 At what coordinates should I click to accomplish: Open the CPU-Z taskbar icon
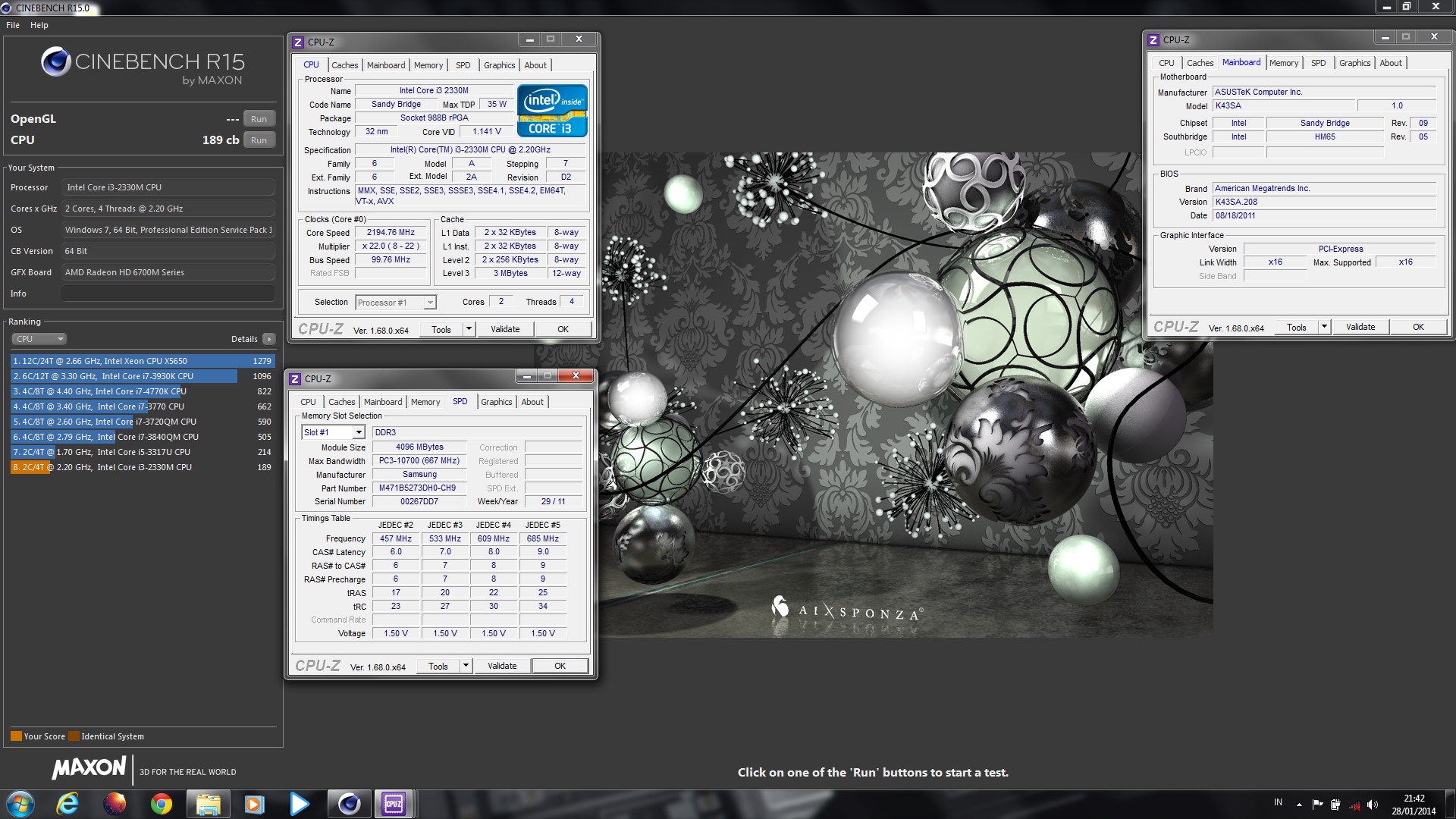(x=394, y=804)
